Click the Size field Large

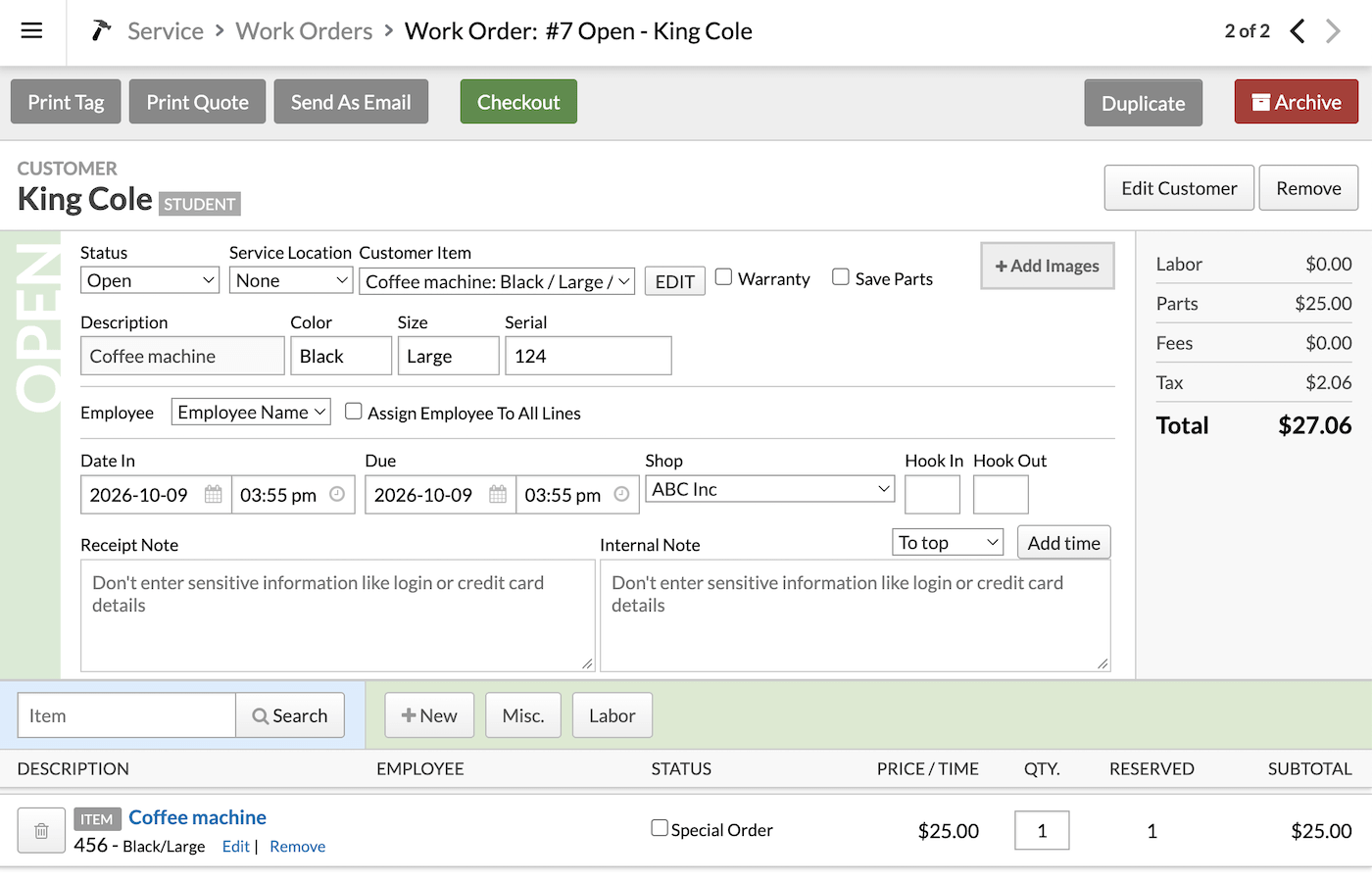(x=448, y=356)
